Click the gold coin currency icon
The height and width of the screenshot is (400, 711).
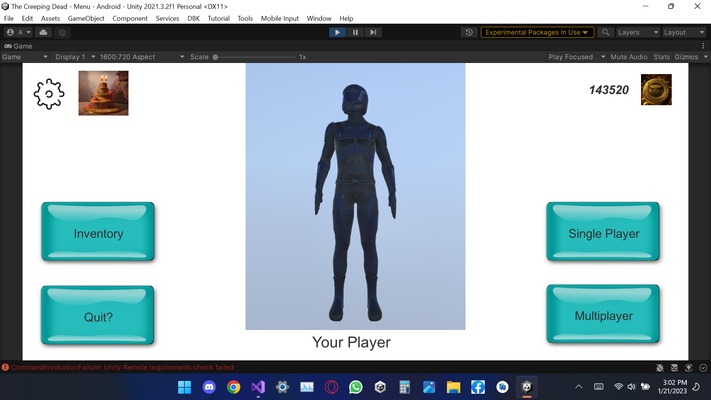point(656,90)
